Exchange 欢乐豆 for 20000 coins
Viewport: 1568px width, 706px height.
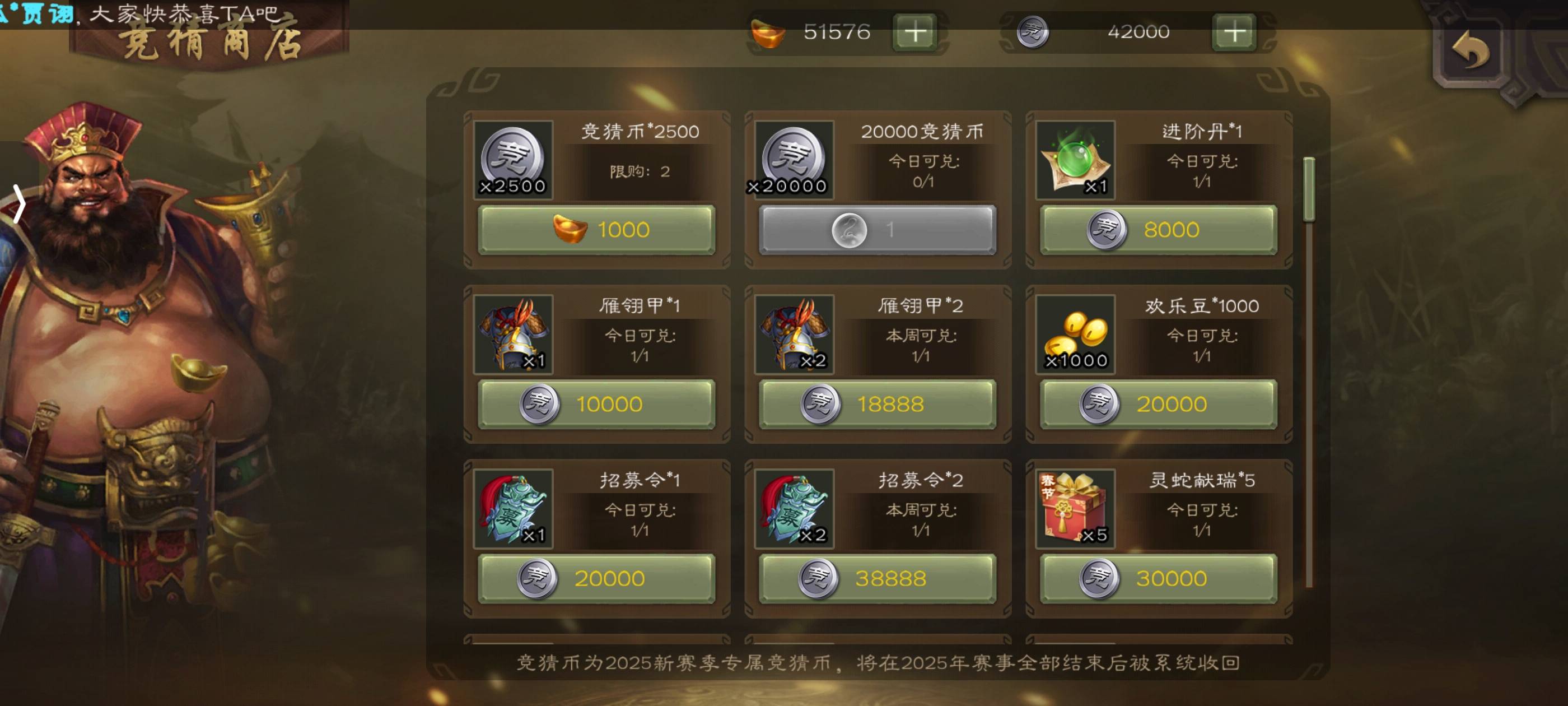pos(1158,404)
